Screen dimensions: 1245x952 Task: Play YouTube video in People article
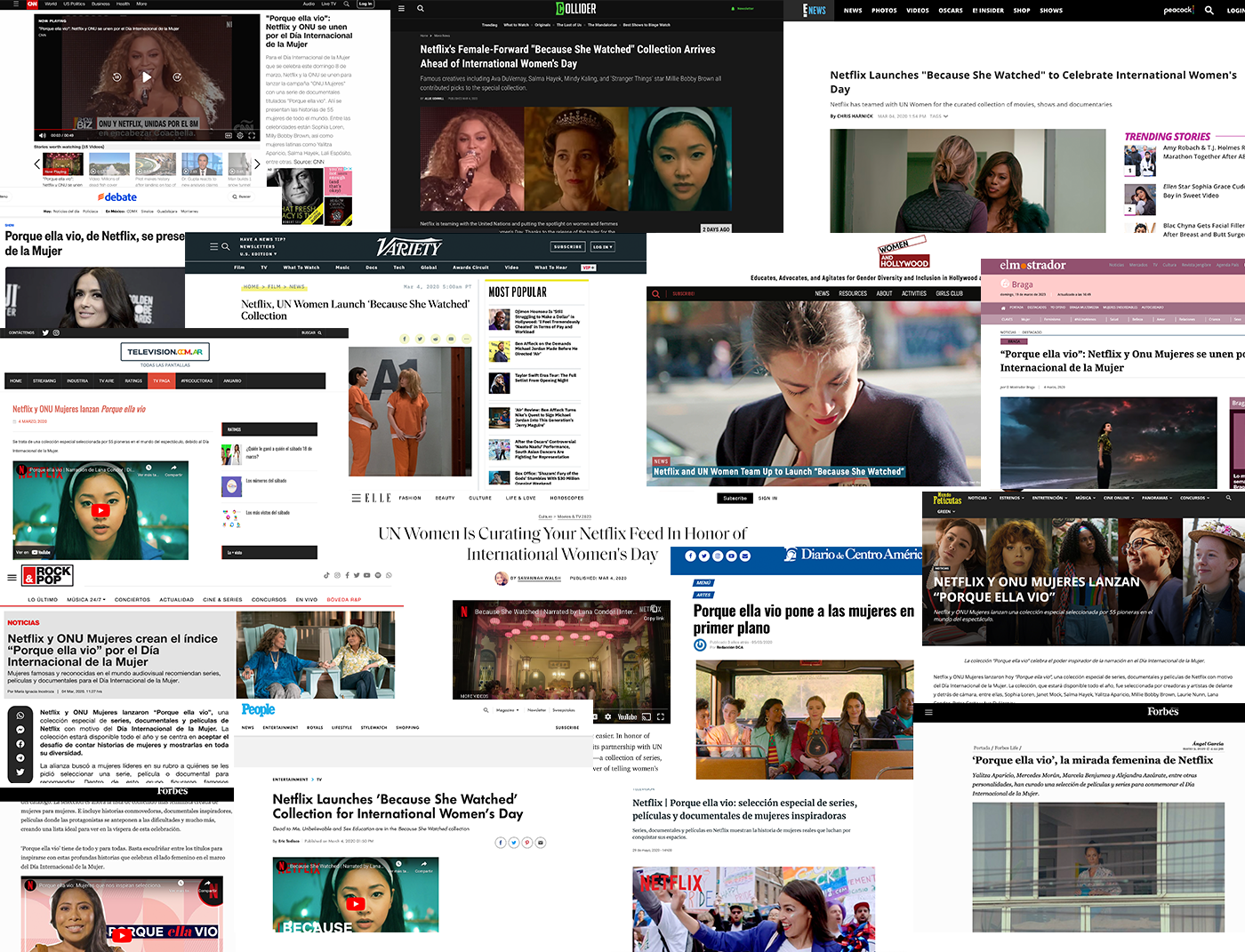tap(355, 904)
